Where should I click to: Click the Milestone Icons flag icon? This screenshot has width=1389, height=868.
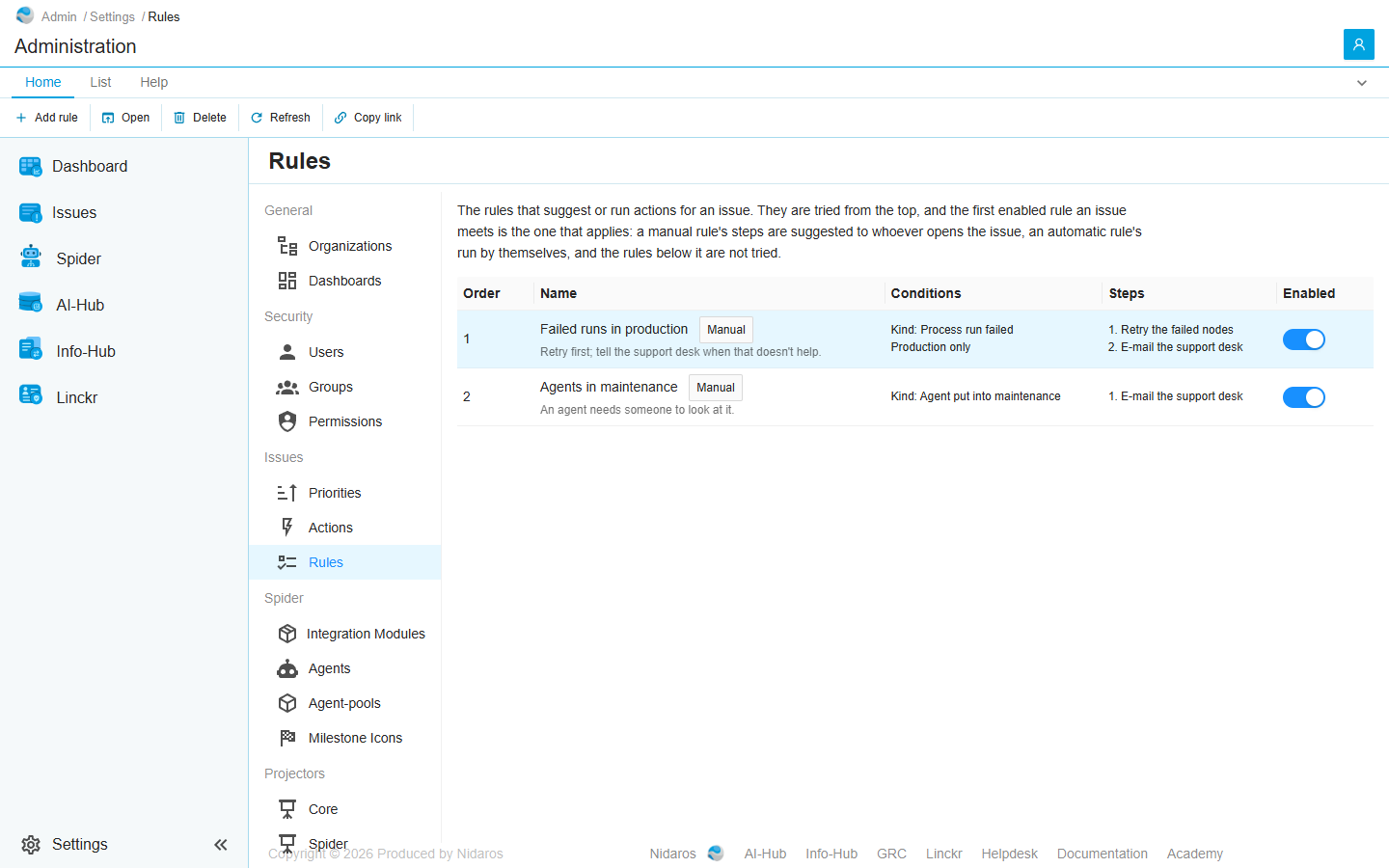click(287, 738)
